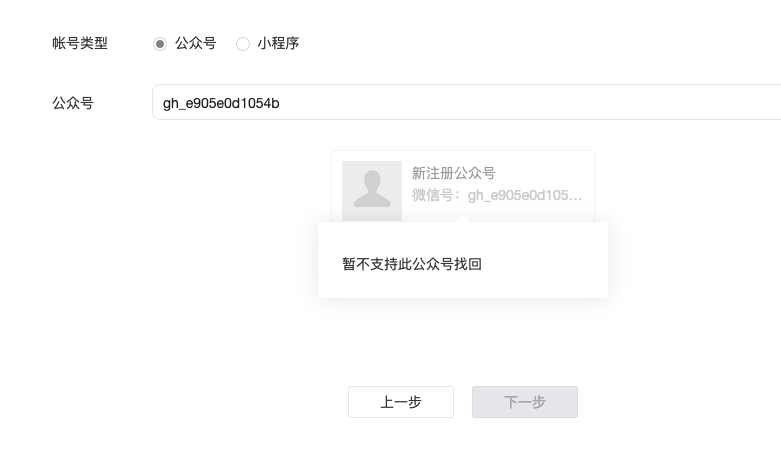Go back with the 上一步 button
This screenshot has height=457, width=781.
[401, 402]
